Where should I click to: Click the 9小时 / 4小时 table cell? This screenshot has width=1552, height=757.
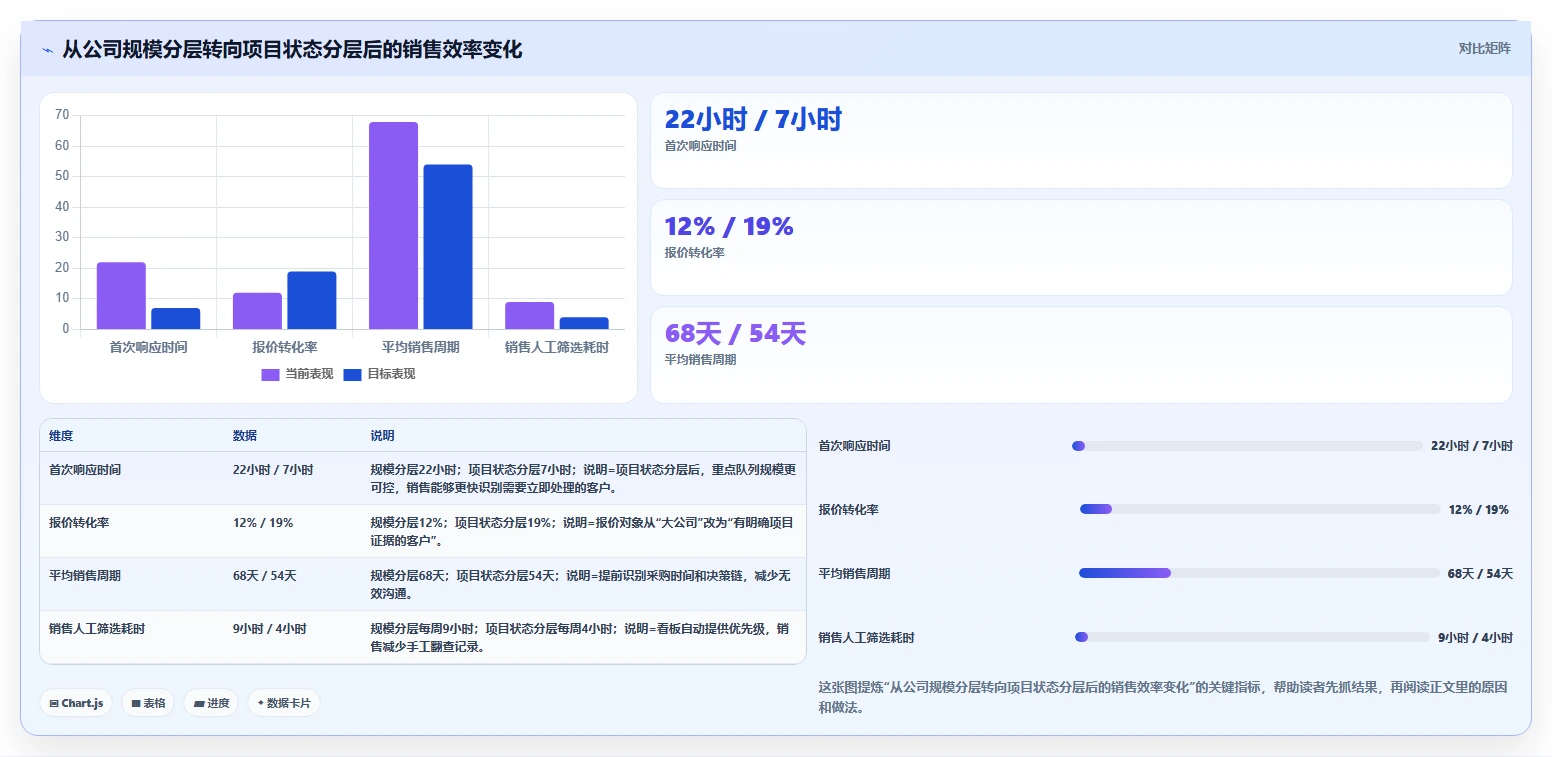pyautogui.click(x=270, y=629)
